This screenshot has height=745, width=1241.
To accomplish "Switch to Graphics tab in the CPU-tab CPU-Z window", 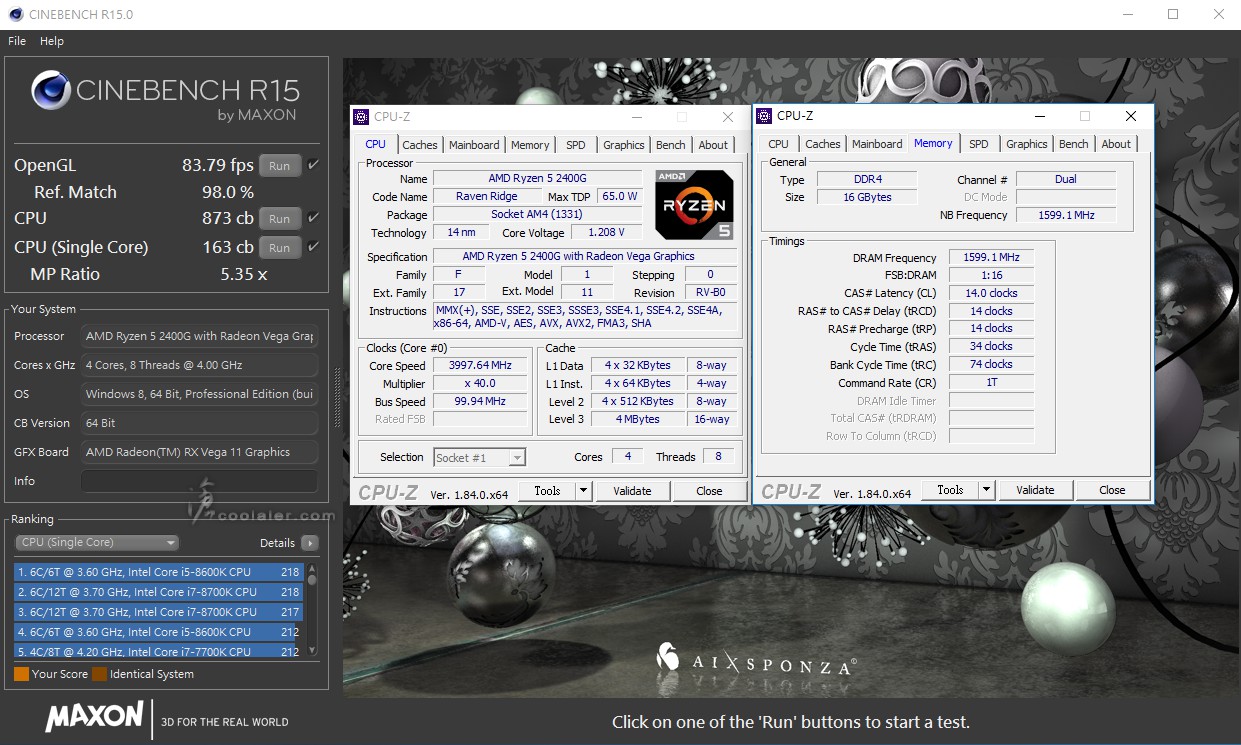I will 624,145.
